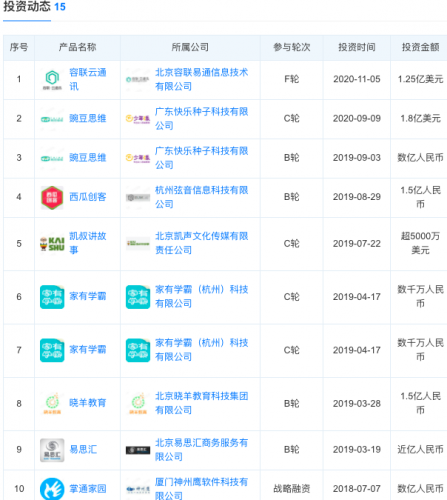Open 北京晓羊教育科技集团有限公司 link
Image resolution: width=447 pixels, height=500 pixels.
click(x=201, y=403)
